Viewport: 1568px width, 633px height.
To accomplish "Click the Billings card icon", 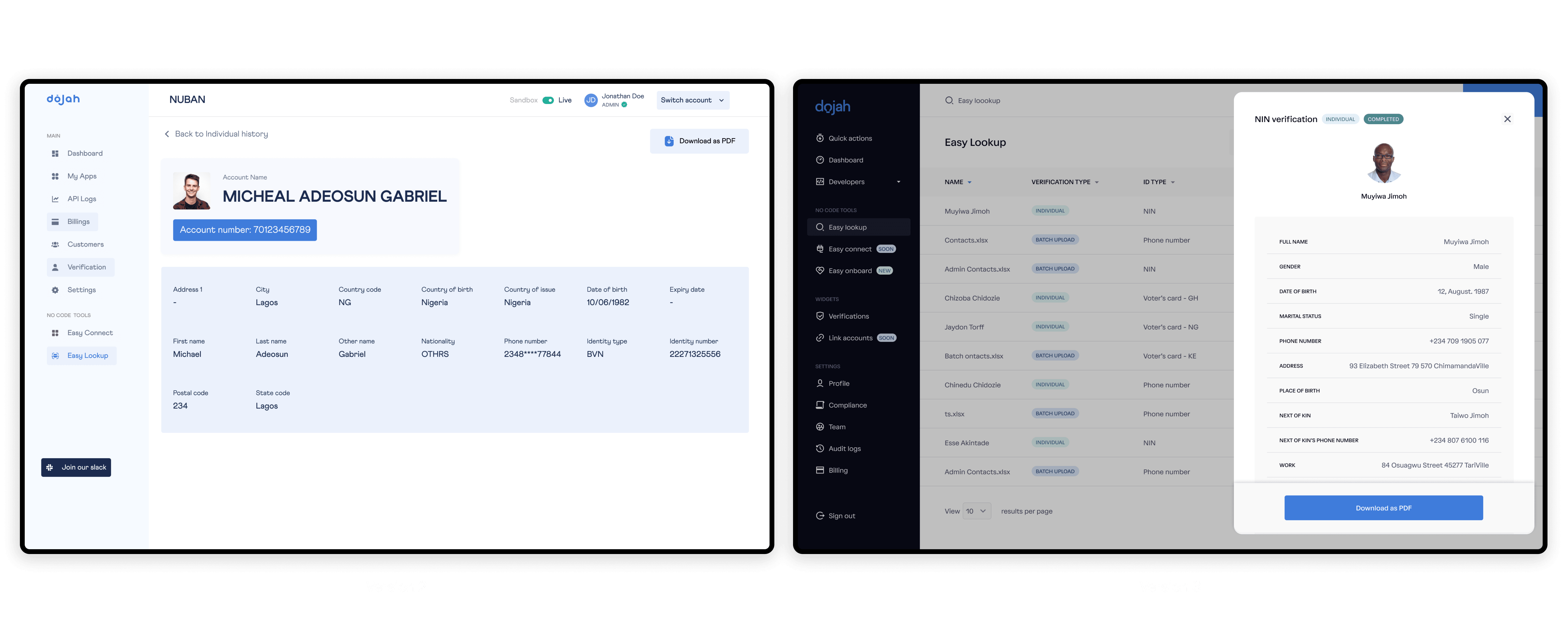I will (55, 222).
